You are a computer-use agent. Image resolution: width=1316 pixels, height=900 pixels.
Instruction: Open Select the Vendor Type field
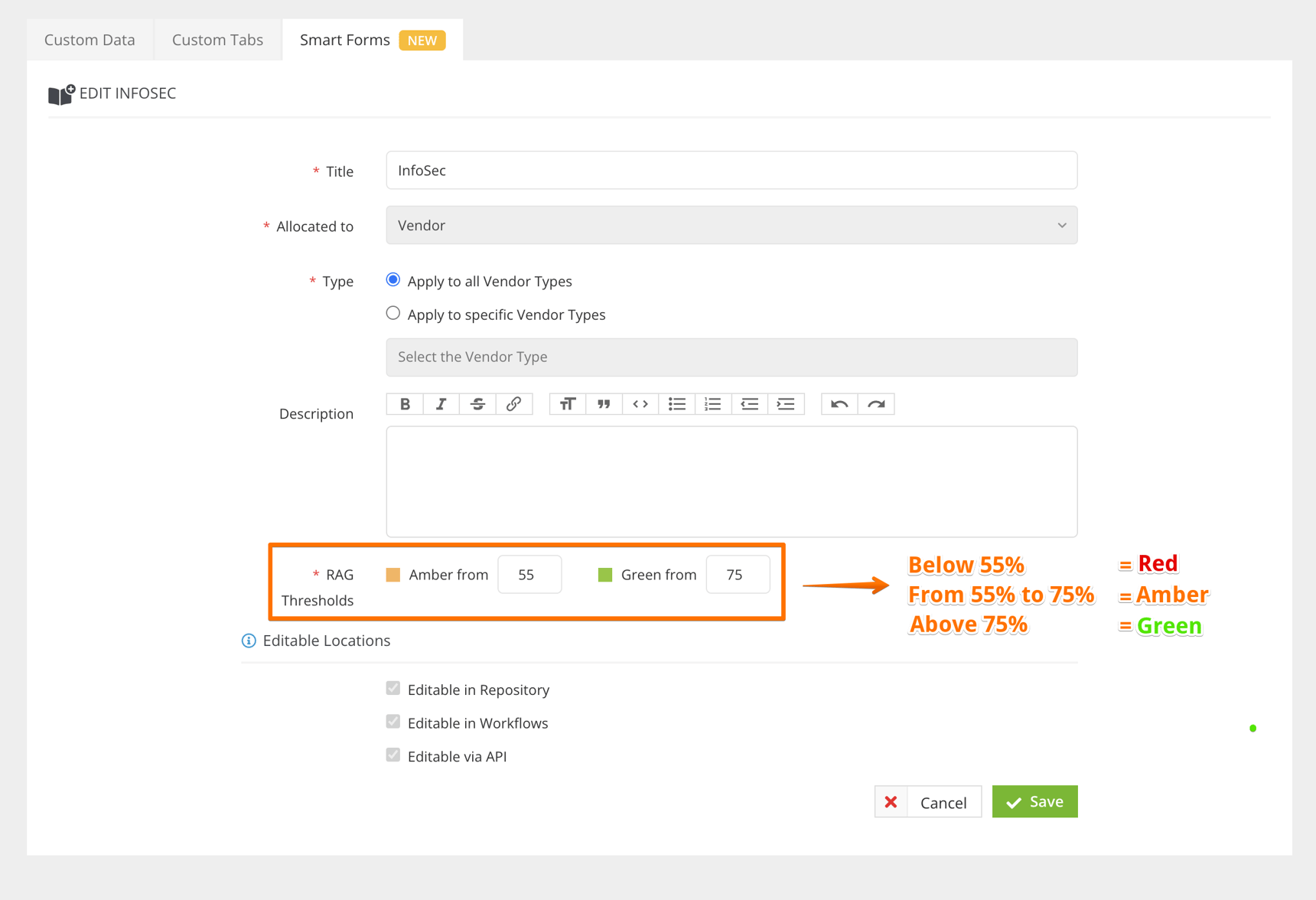tap(731, 357)
